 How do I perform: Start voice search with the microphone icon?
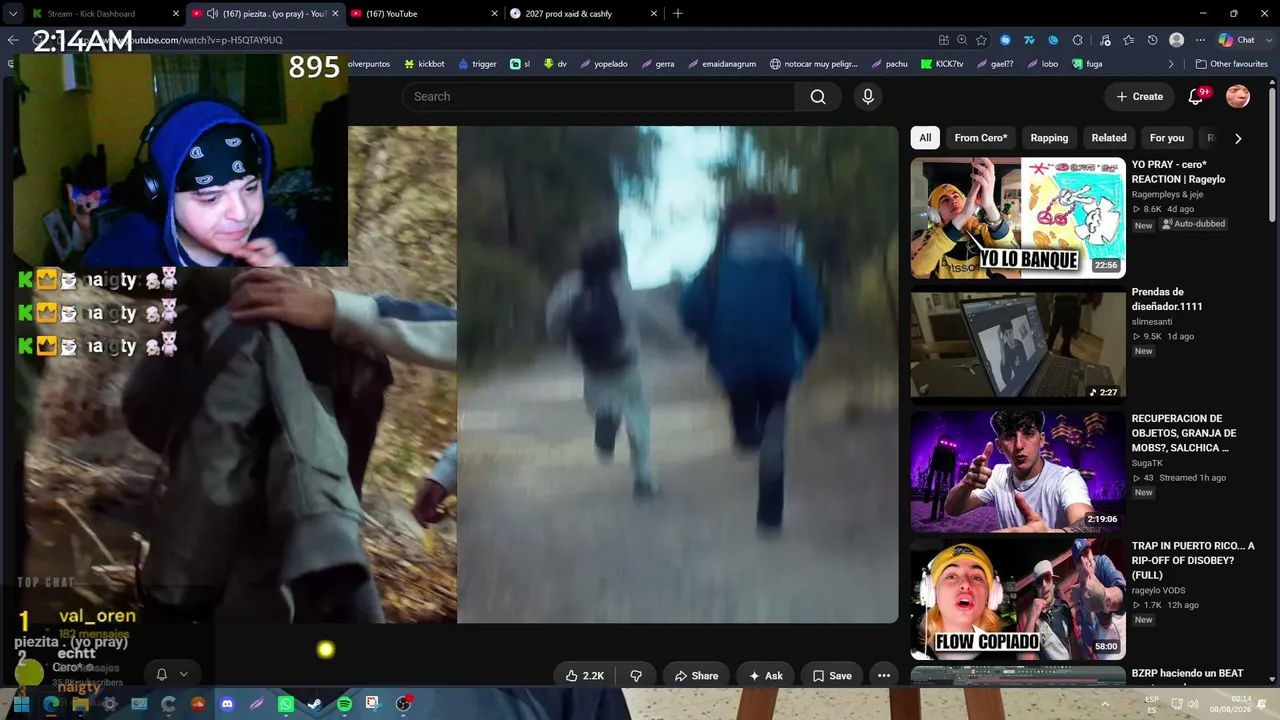(x=868, y=97)
